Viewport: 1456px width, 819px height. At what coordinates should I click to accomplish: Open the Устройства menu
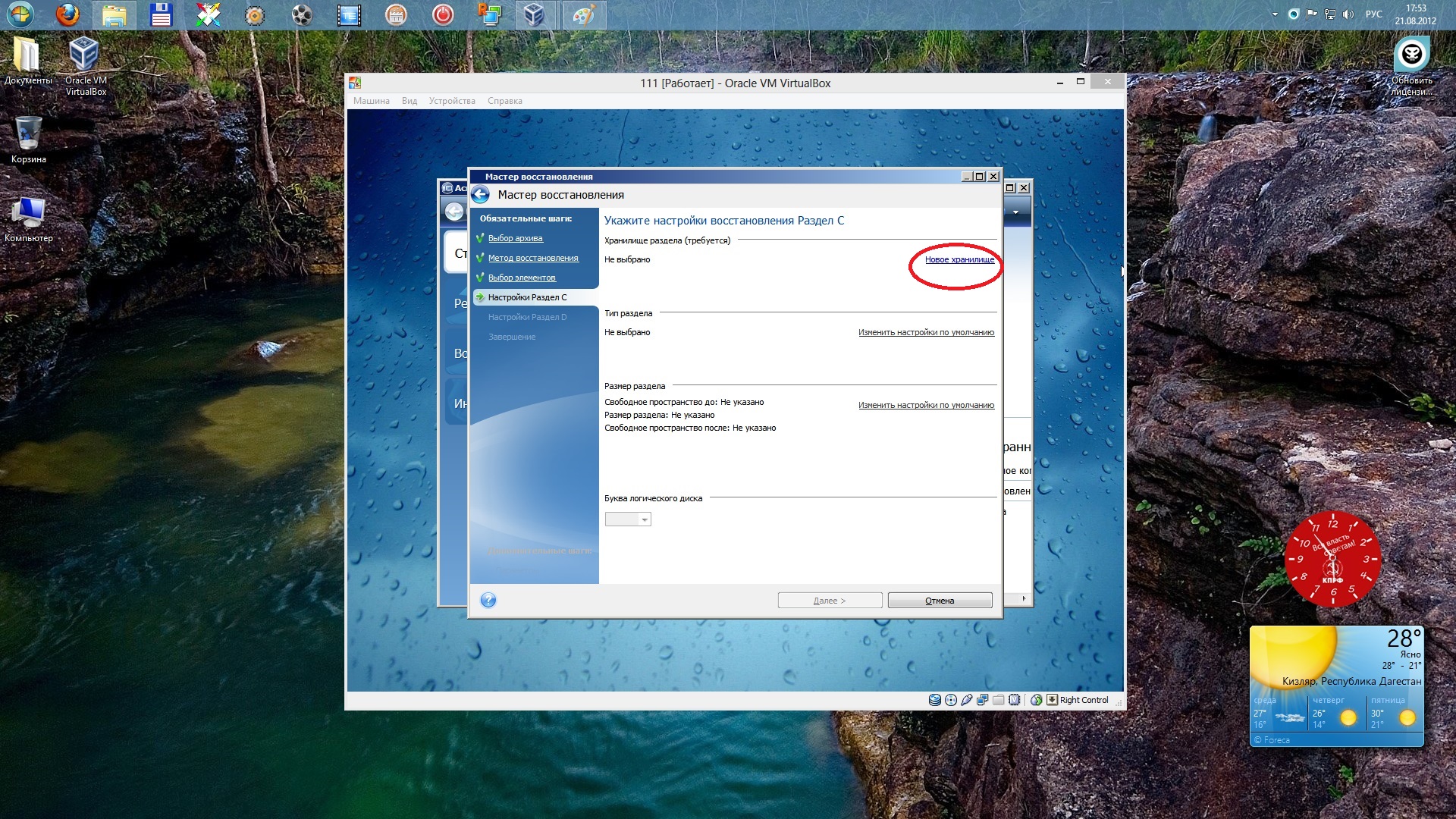click(x=452, y=101)
